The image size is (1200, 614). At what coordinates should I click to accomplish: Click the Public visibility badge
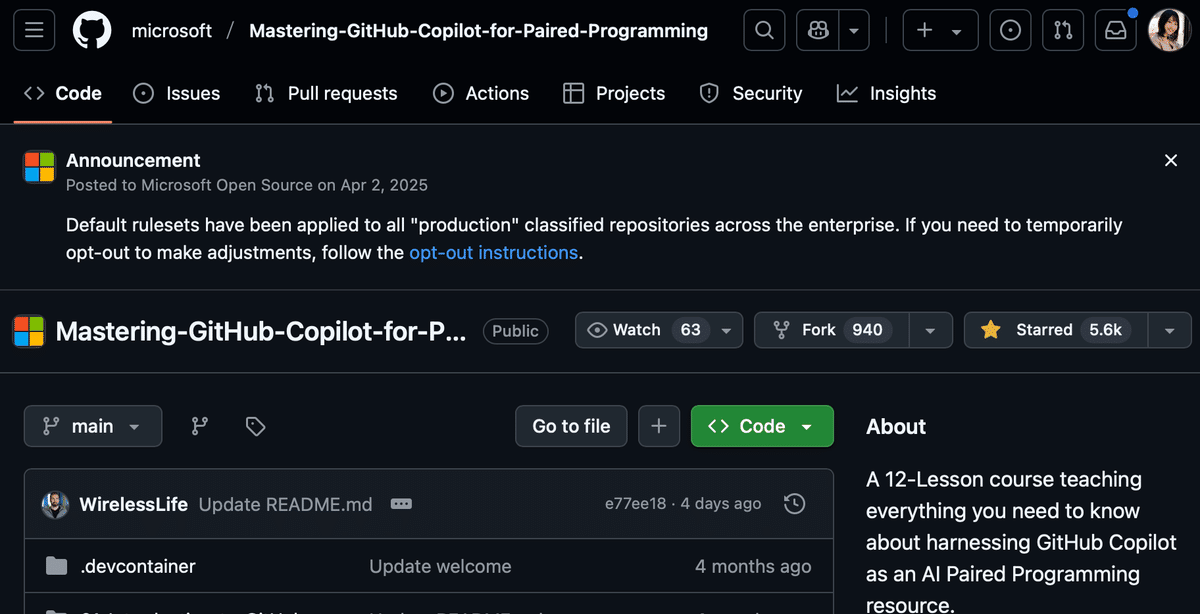(x=515, y=331)
